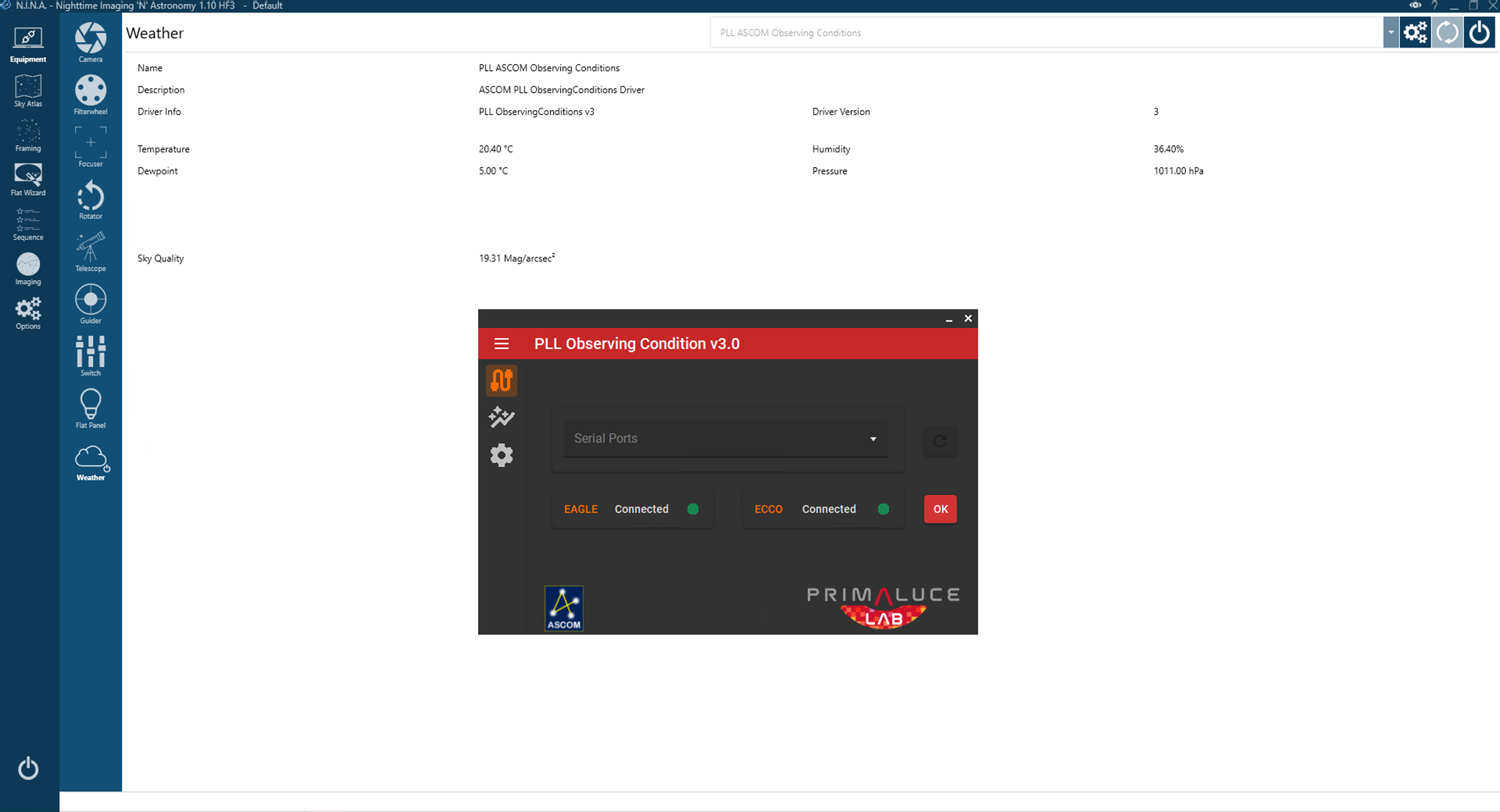Image resolution: width=1500 pixels, height=812 pixels.
Task: Open the Imaging tab
Action: tap(28, 269)
